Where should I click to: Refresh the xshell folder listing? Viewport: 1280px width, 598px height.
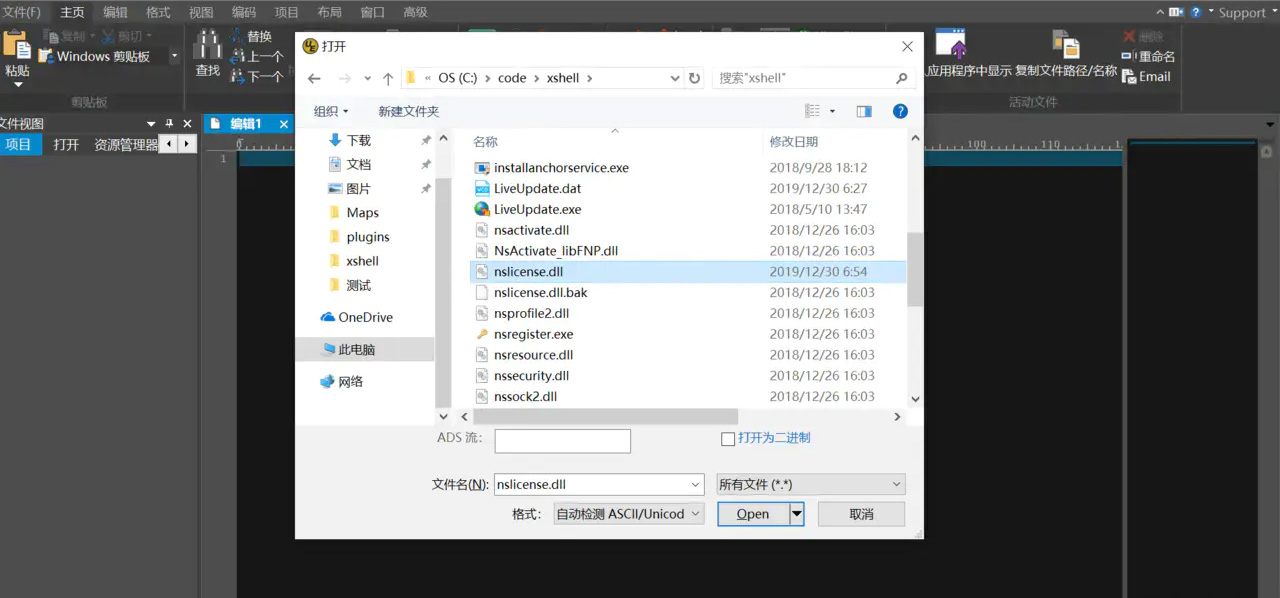point(695,78)
